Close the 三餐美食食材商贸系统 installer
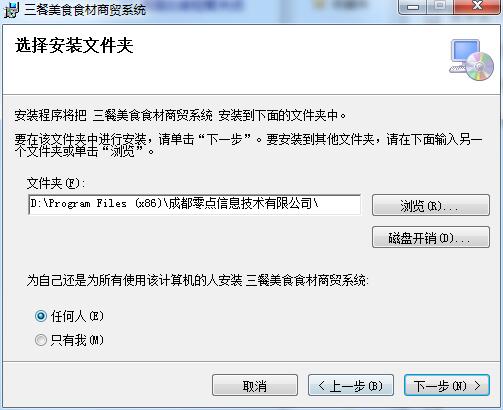This screenshot has width=503, height=410. tap(477, 7)
